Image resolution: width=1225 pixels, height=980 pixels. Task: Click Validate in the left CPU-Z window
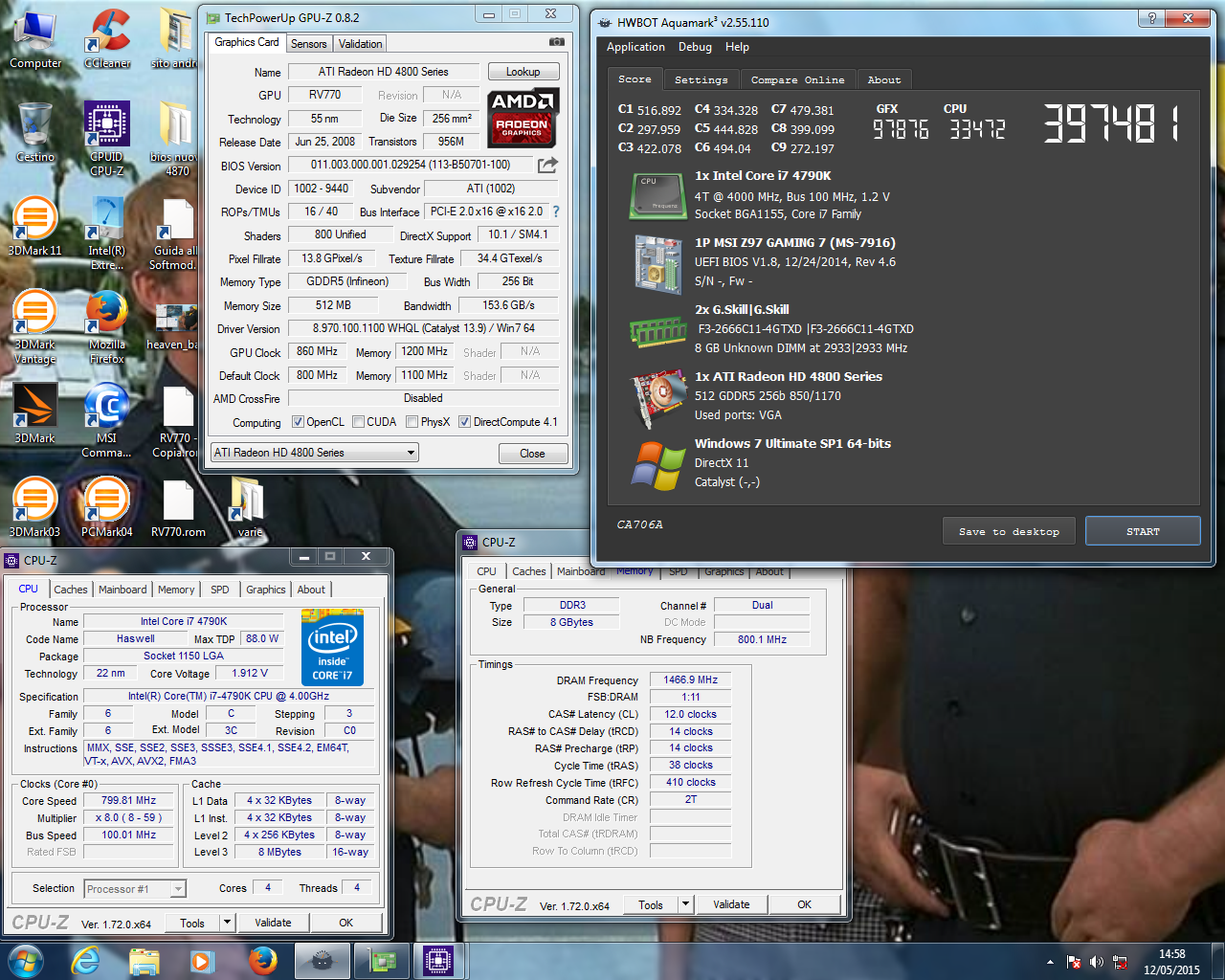pyautogui.click(x=273, y=923)
